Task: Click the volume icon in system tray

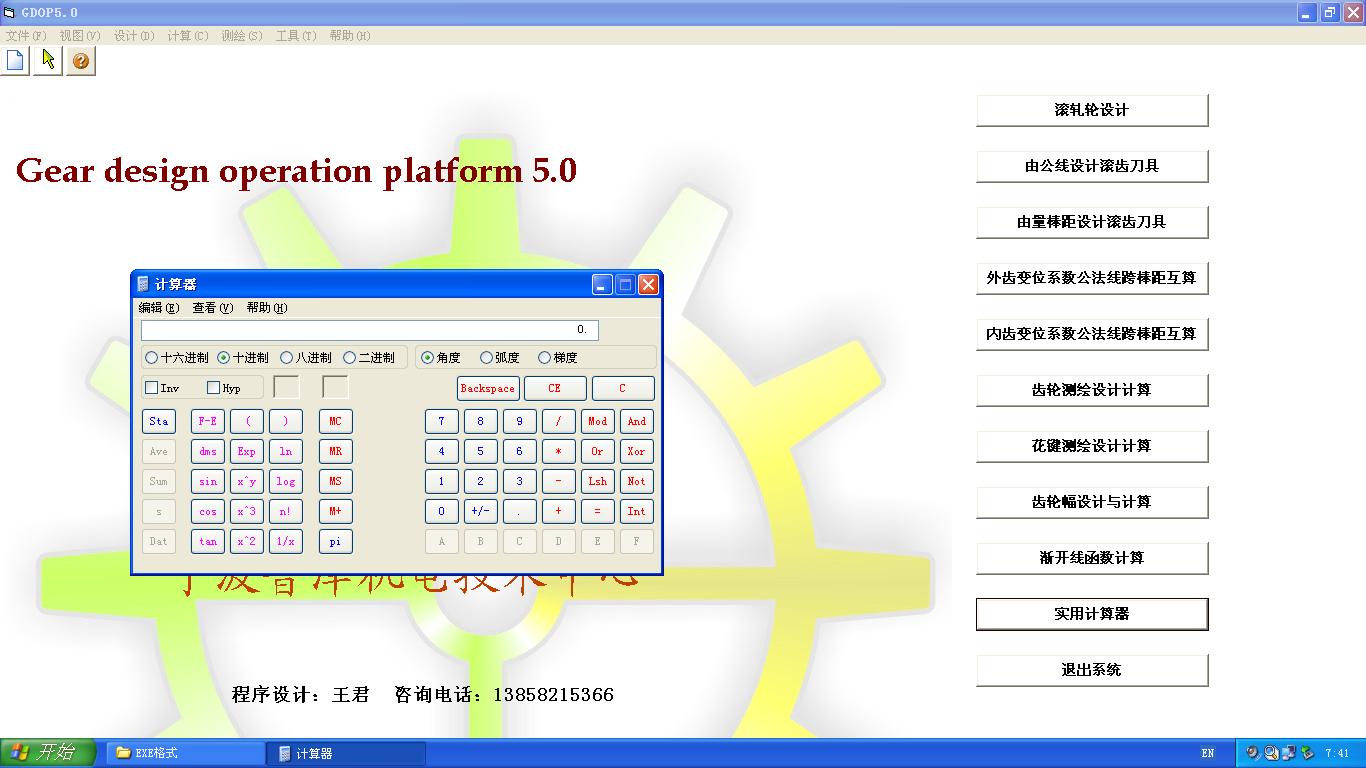Action: (x=1253, y=753)
